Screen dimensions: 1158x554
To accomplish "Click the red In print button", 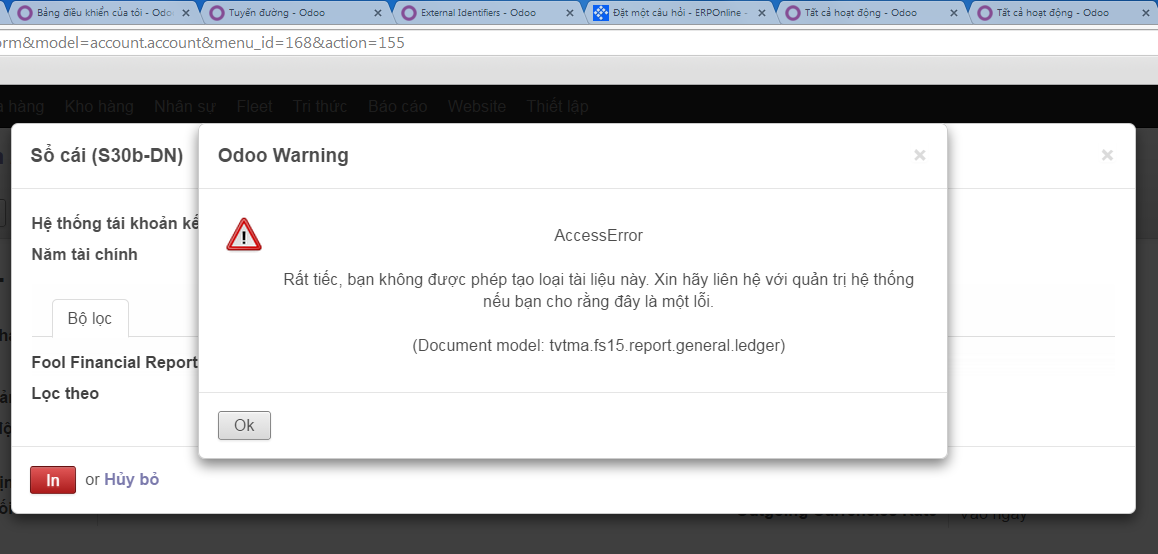I will (x=53, y=480).
